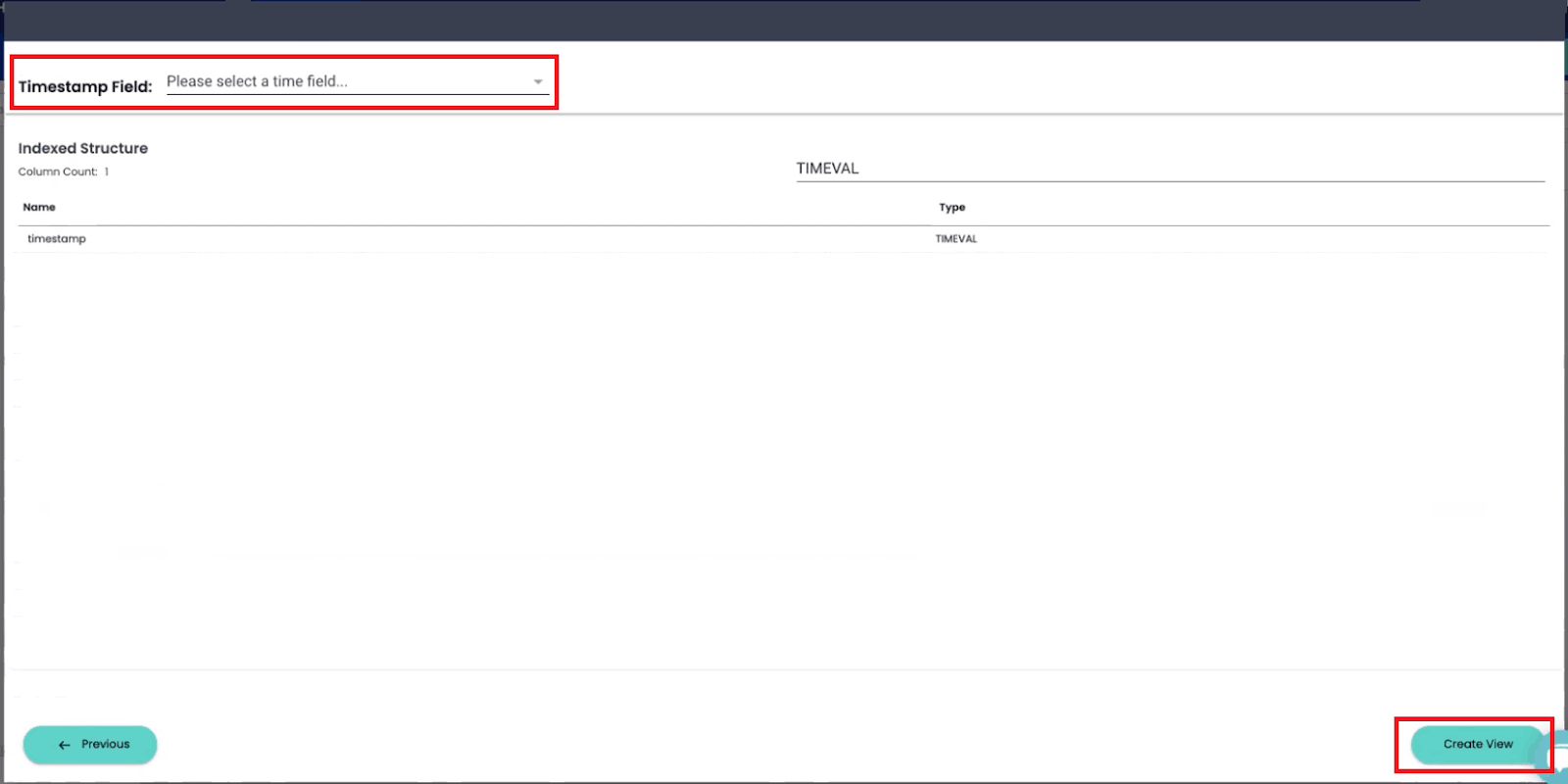Screen dimensions: 1568x784
Task: Click the TIMEVAL type cell in the timestamp row
Action: click(x=956, y=239)
